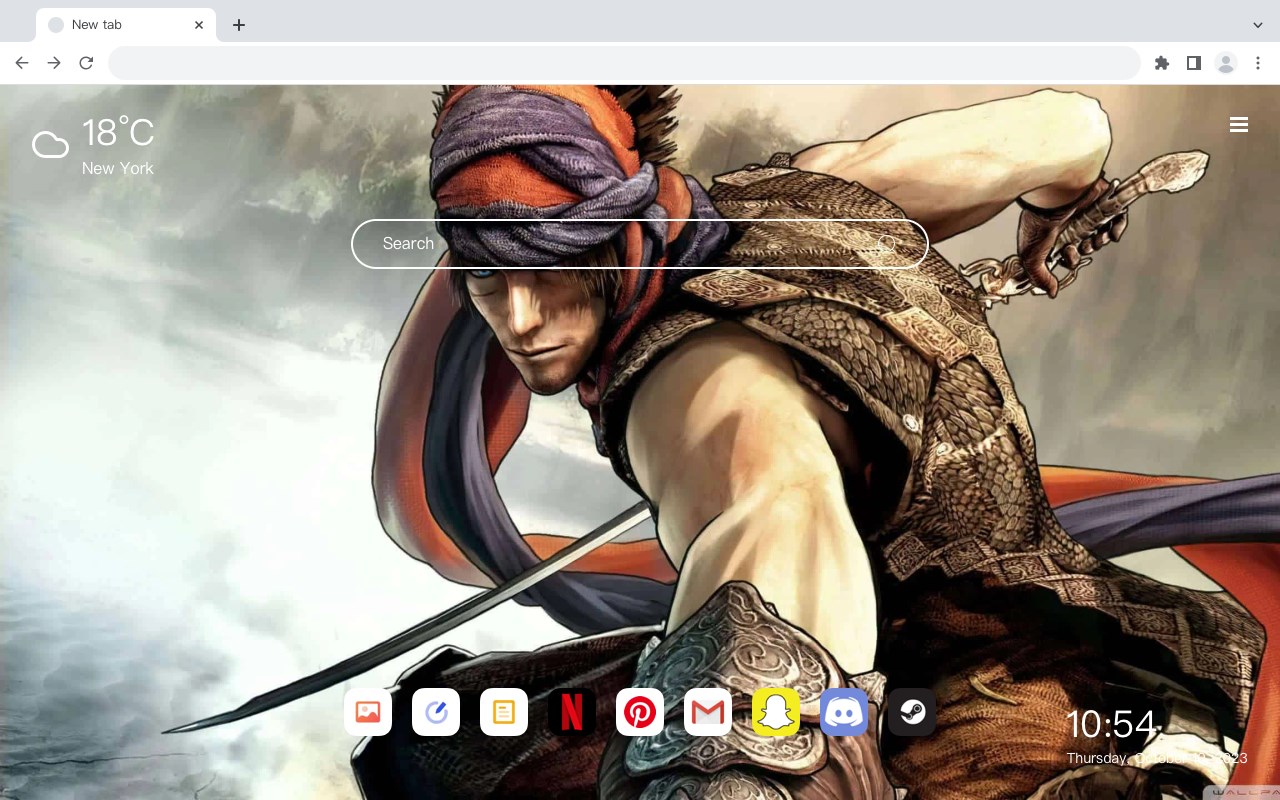Viewport: 1280px width, 800px height.
Task: Click the 18°C temperature reading
Action: coord(118,134)
